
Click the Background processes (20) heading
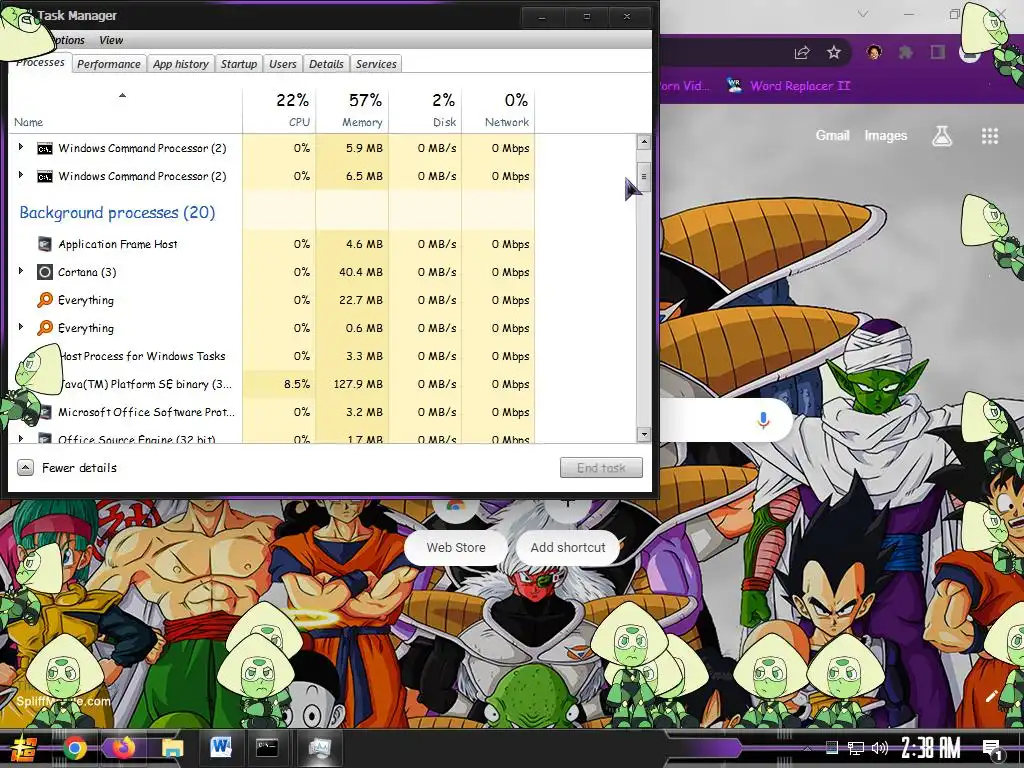[x=117, y=212]
